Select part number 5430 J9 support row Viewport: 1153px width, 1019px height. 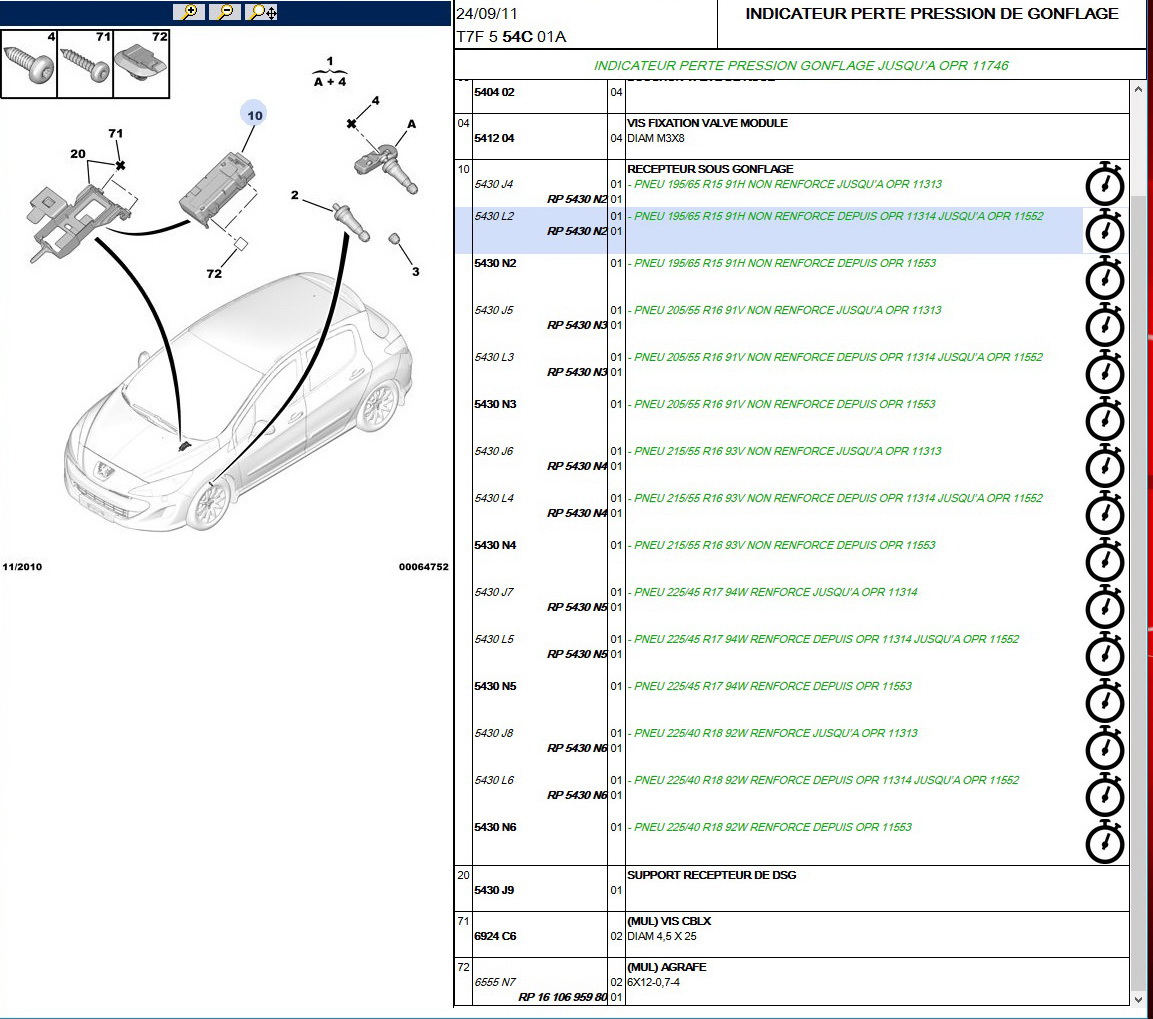[x=494, y=890]
